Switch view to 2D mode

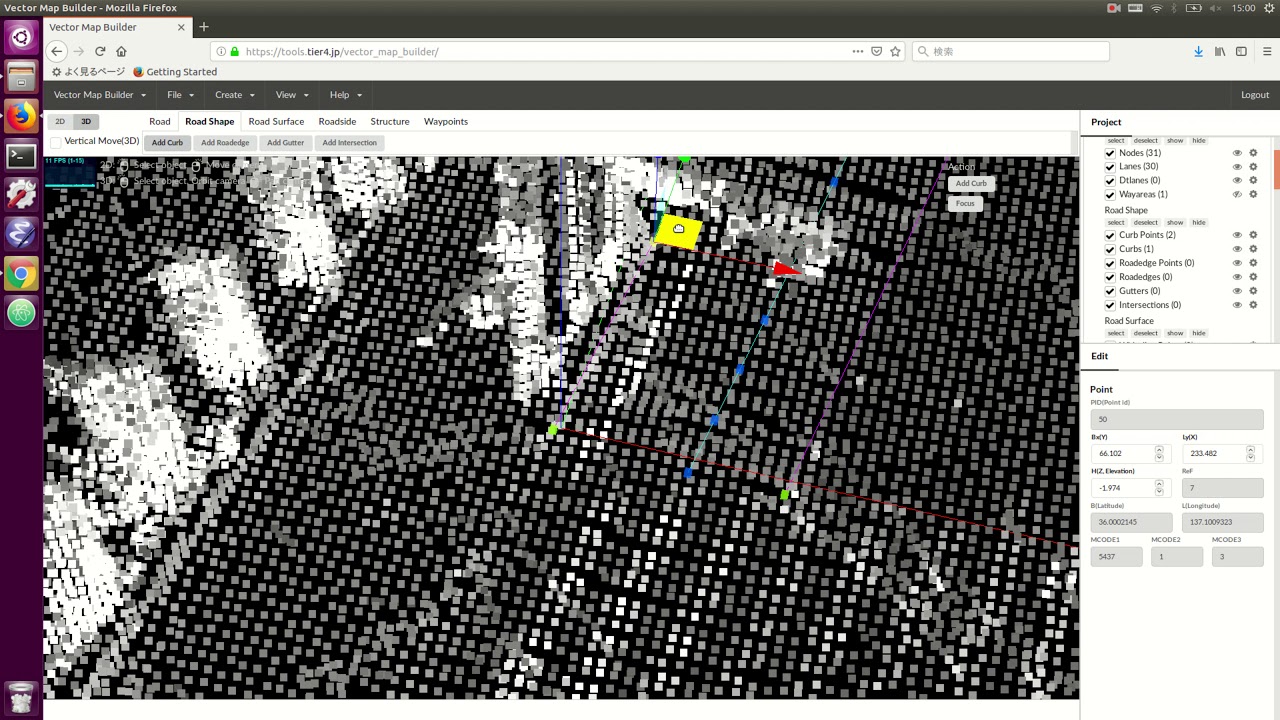click(60, 122)
